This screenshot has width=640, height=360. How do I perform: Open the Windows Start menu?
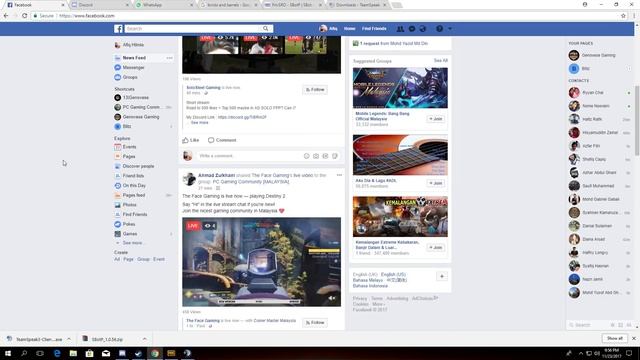pyautogui.click(x=8, y=353)
